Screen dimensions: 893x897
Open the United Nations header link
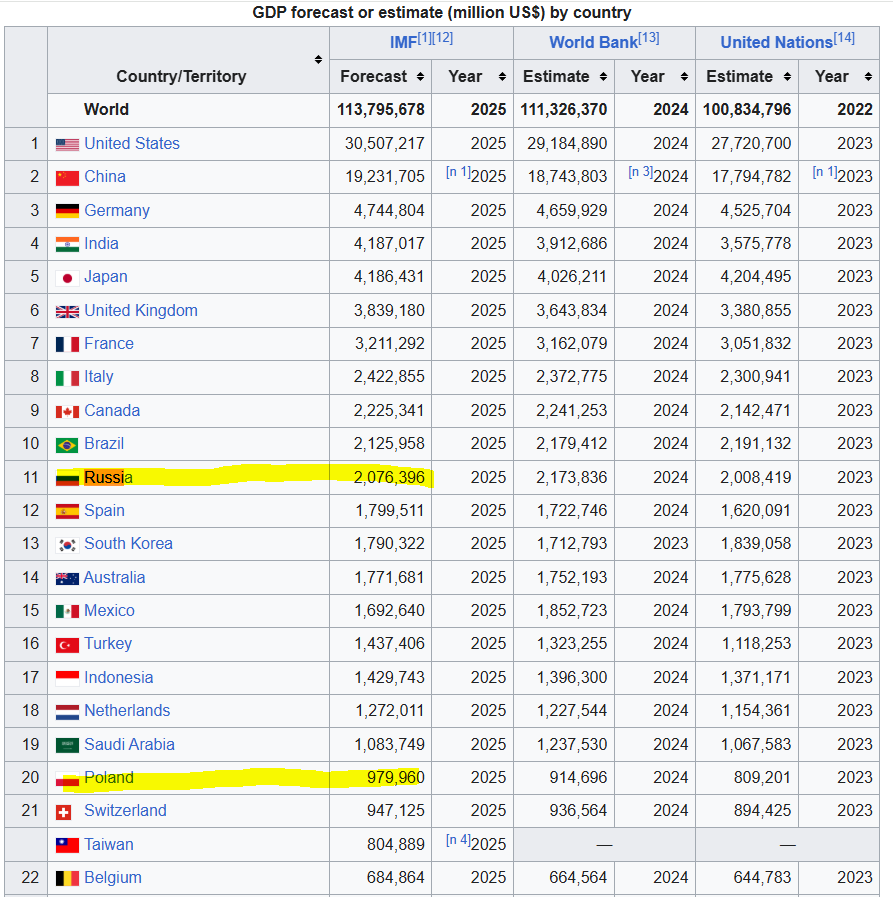(776, 43)
